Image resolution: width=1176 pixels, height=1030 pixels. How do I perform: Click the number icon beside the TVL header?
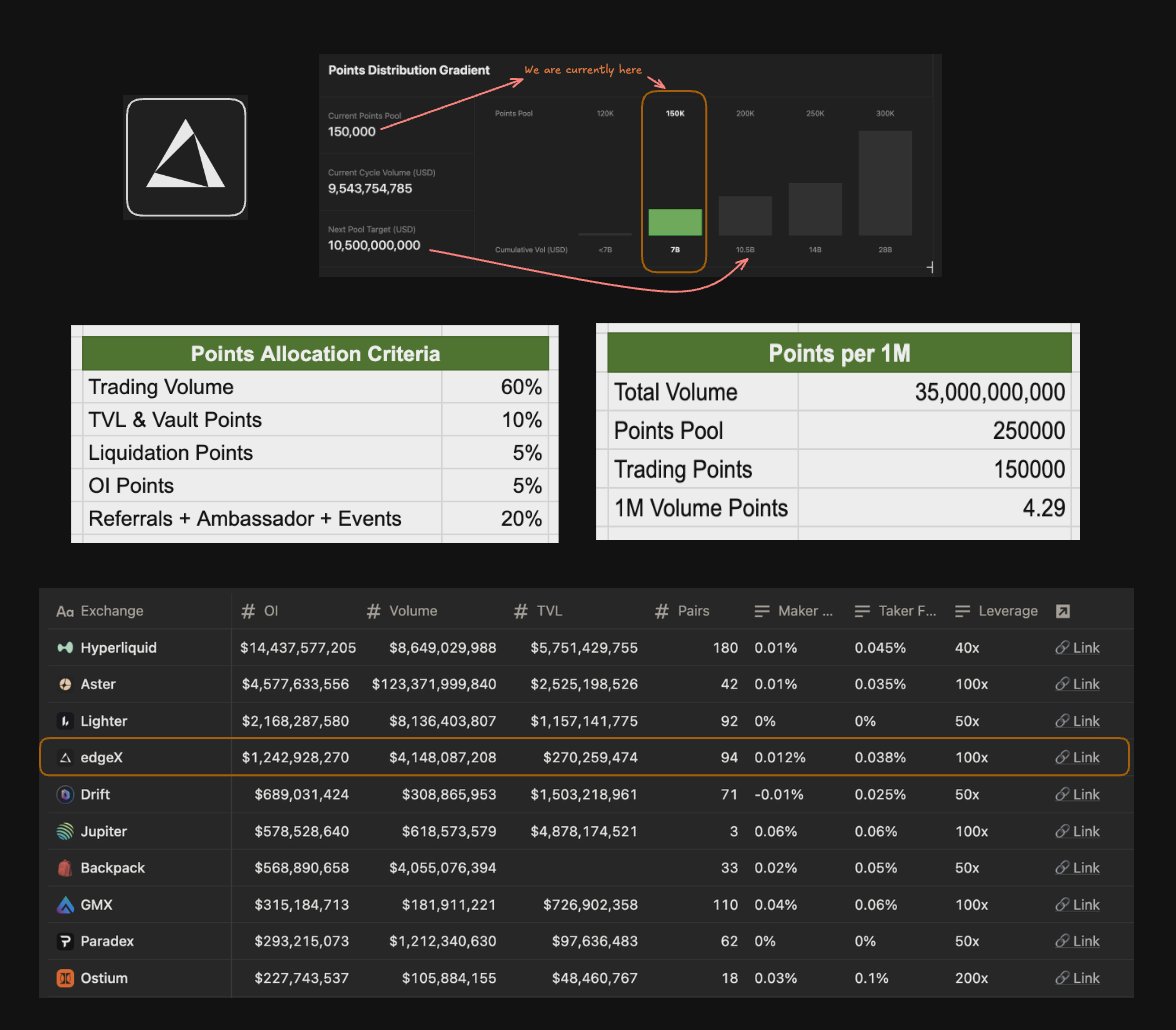tap(520, 611)
